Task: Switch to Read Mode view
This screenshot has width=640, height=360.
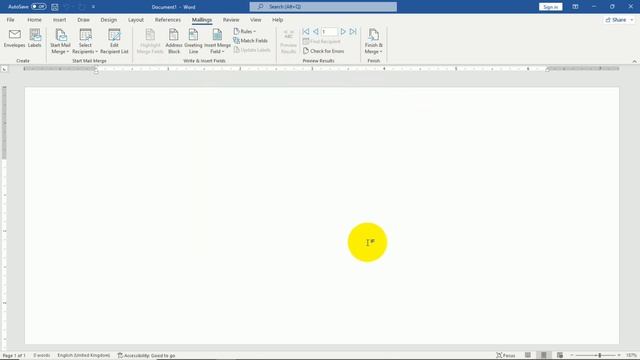Action: click(x=528, y=356)
